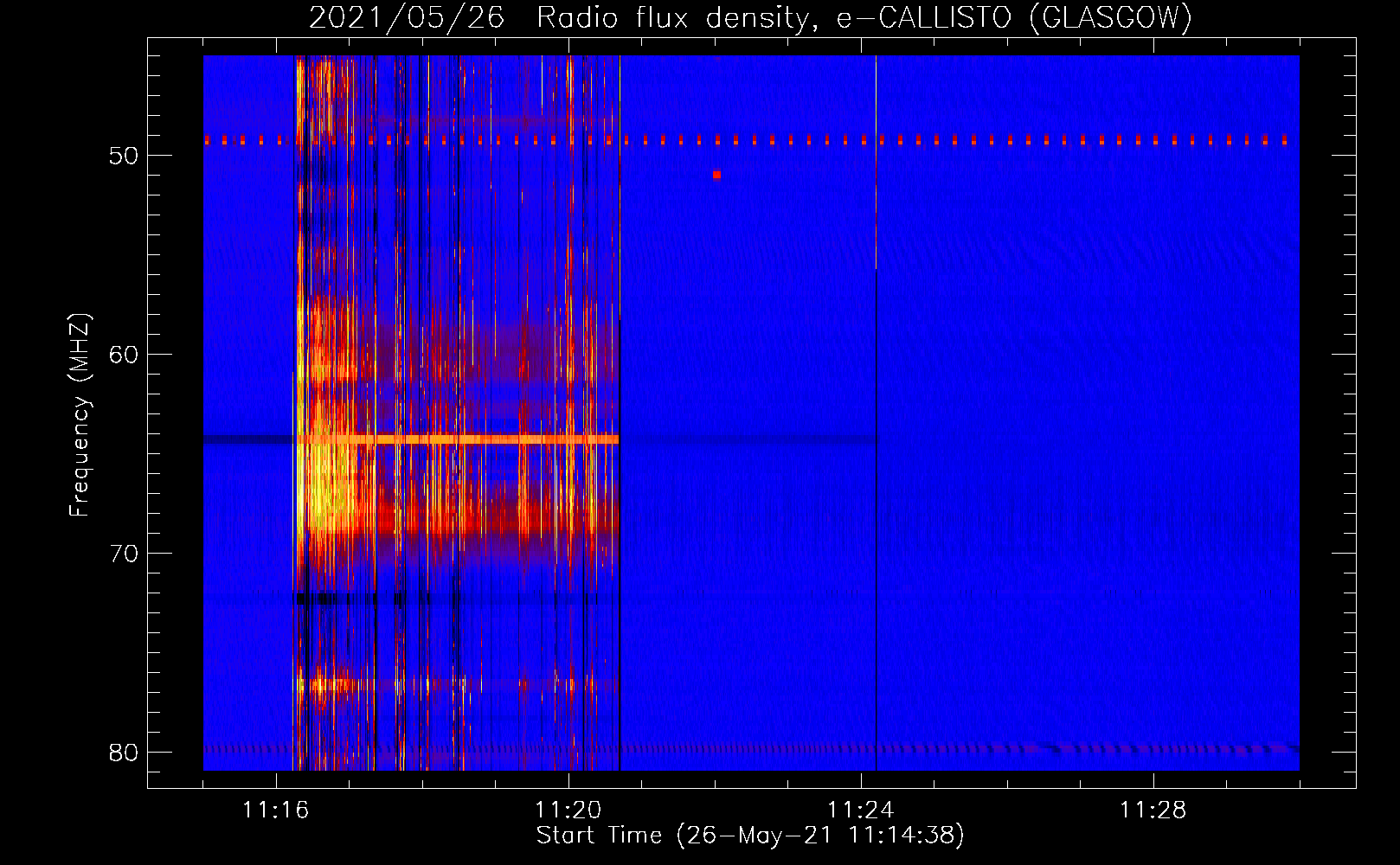Click the '50' frequency tick label
The height and width of the screenshot is (865, 1400).
124,156
